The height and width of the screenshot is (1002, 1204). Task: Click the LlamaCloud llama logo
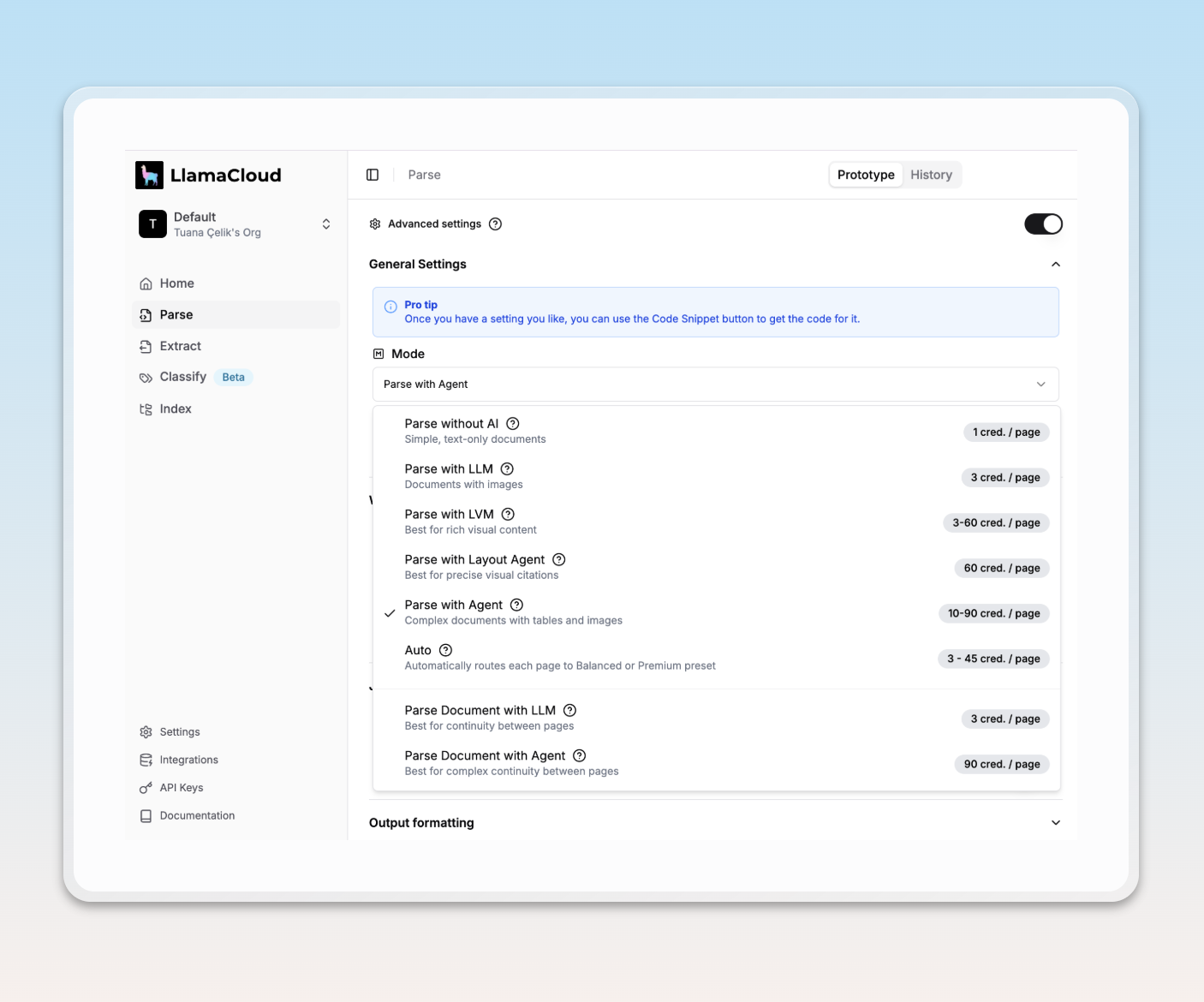tap(149, 175)
